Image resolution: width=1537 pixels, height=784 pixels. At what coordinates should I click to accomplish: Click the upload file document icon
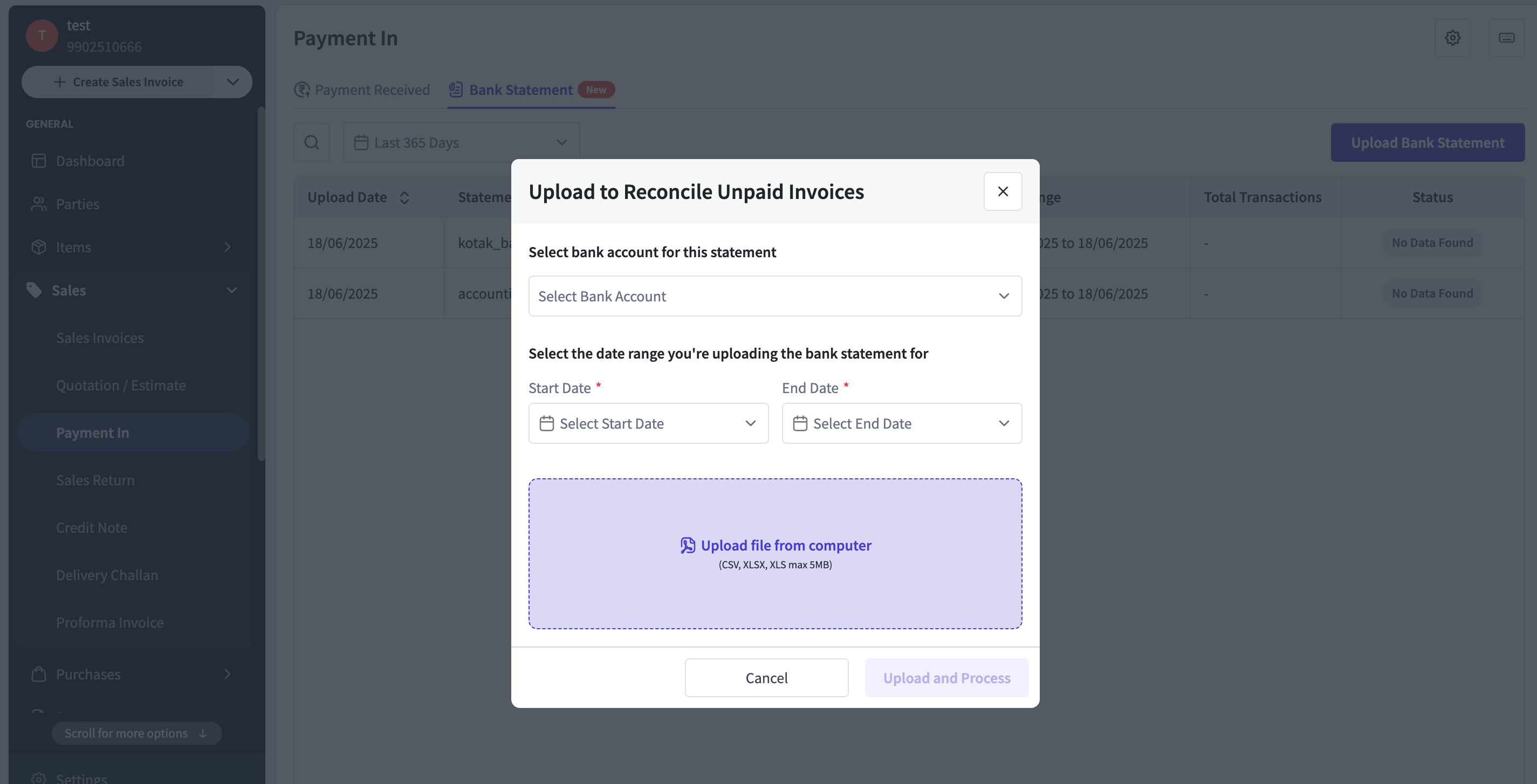[688, 545]
